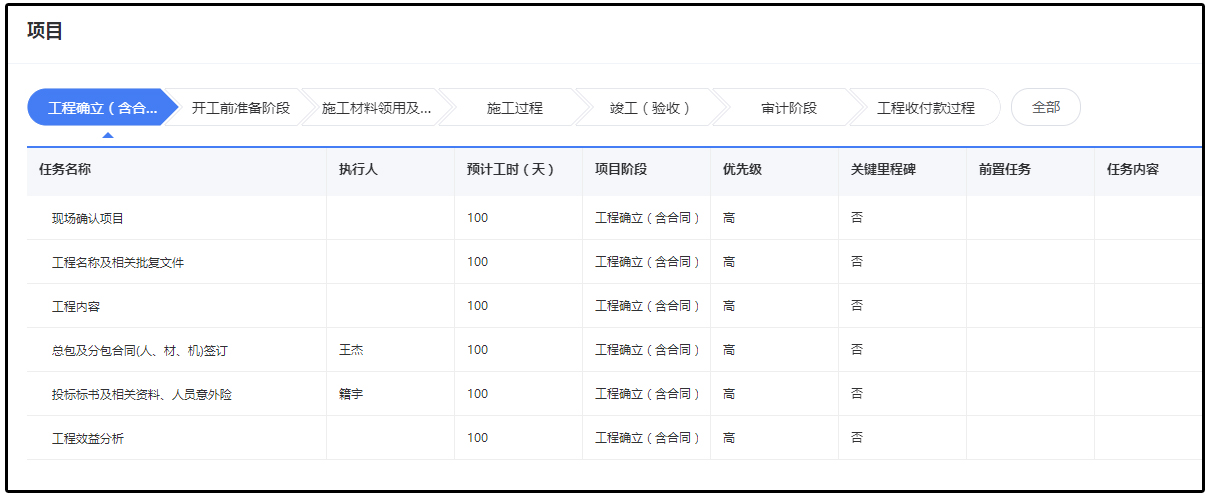Screen dimensions: 1213x501
Task: Switch to 审计阶段 stage tab
Action: tap(788, 108)
